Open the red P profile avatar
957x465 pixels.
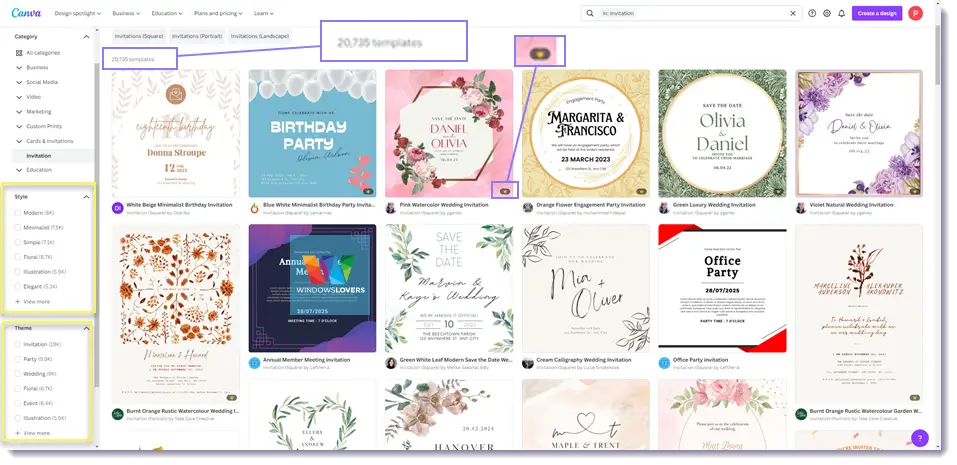click(x=915, y=13)
